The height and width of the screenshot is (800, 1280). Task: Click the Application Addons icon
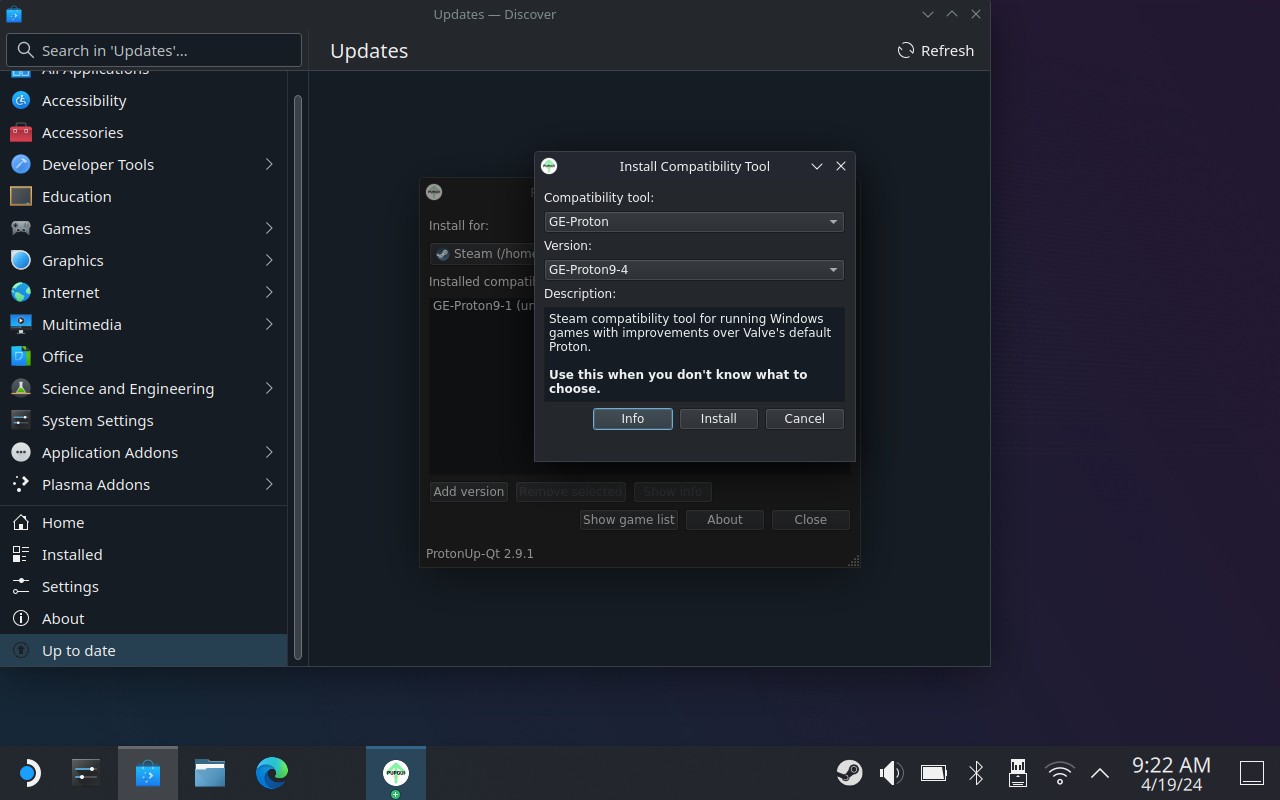tap(21, 452)
